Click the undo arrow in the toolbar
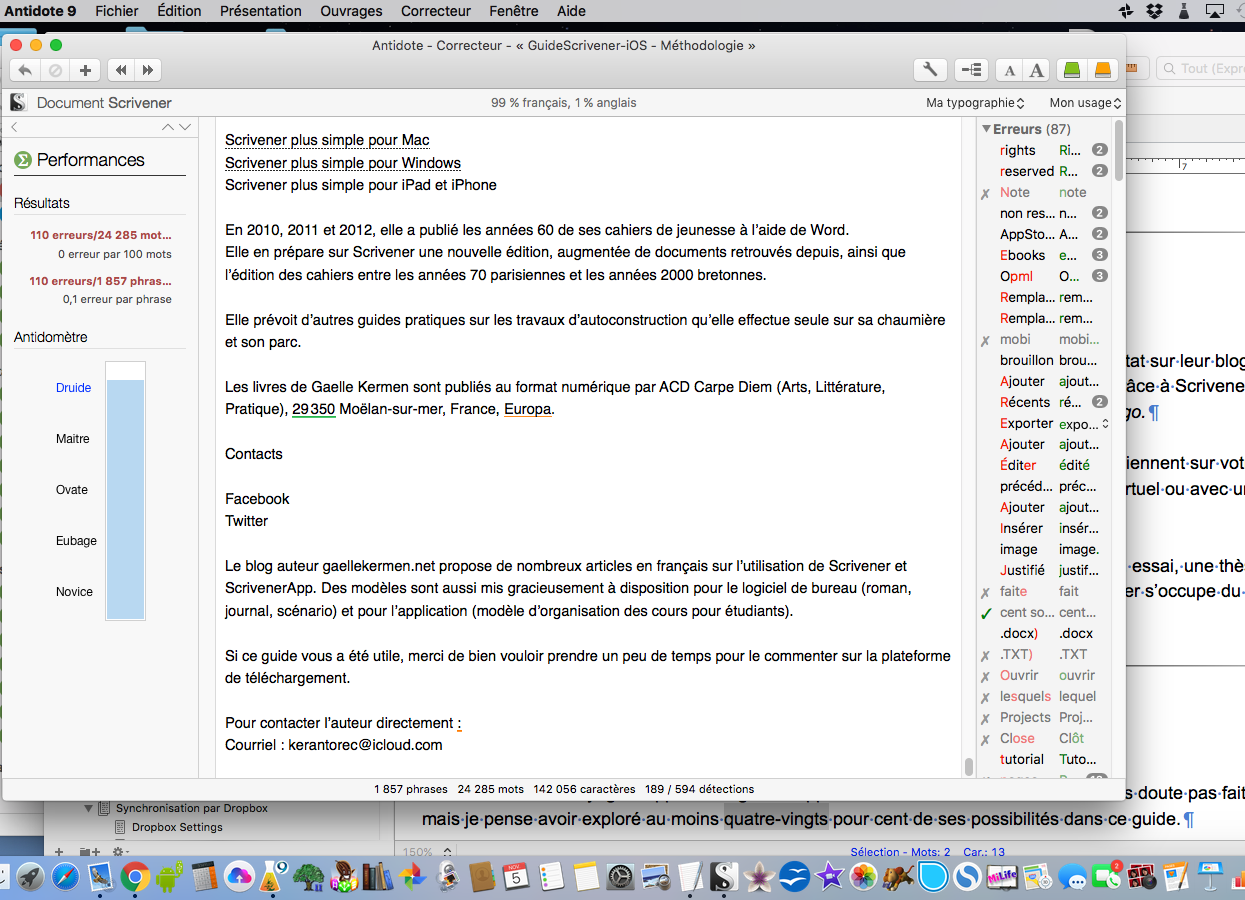The image size is (1245, 900). click(x=25, y=70)
